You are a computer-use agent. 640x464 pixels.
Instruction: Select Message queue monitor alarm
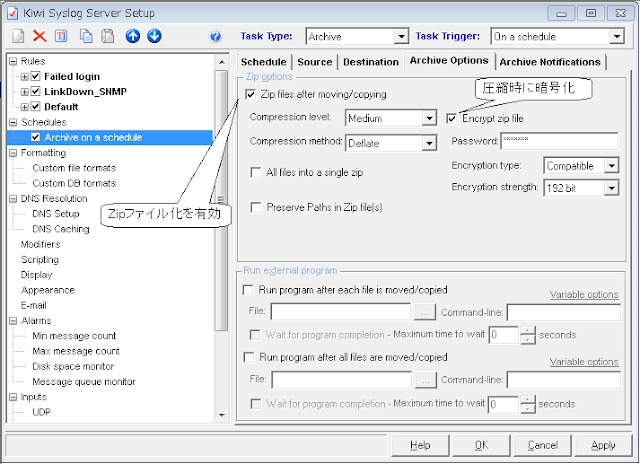pos(84,382)
